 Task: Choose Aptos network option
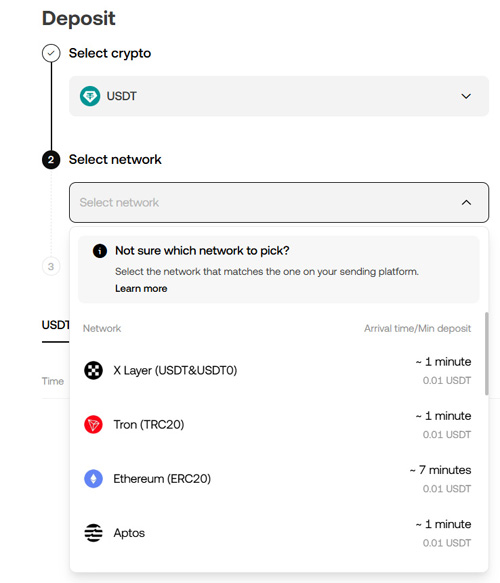coord(278,533)
